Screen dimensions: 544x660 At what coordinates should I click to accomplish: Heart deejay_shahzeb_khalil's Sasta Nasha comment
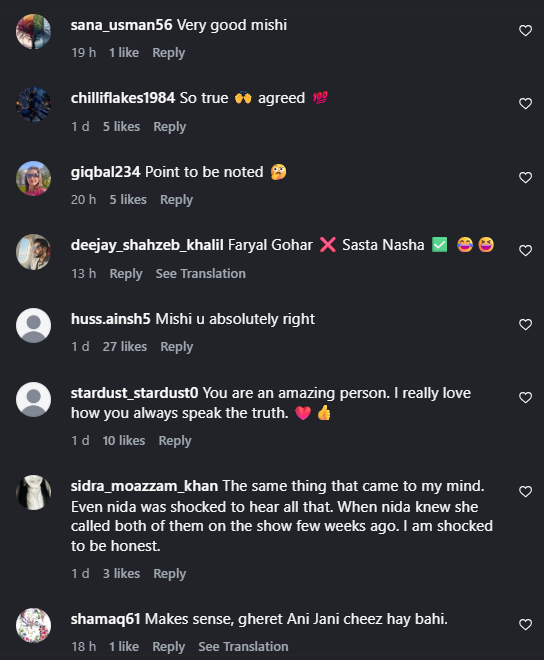[x=525, y=251]
